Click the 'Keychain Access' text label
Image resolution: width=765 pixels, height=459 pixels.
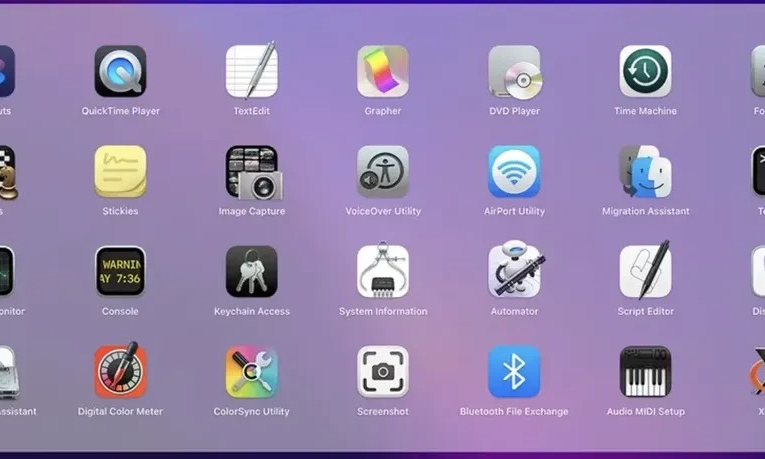tap(252, 311)
